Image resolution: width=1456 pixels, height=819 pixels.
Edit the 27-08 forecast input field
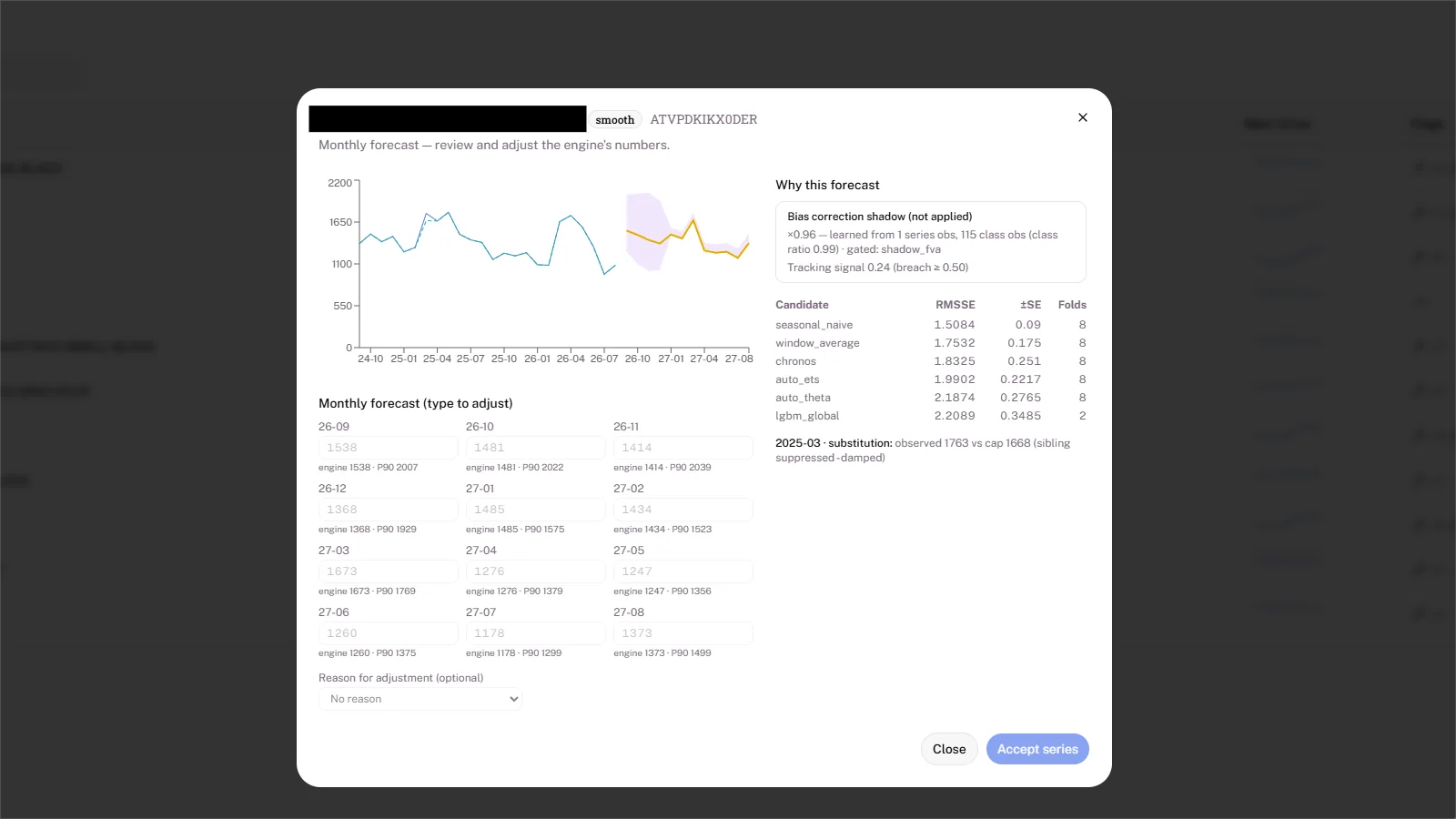[683, 633]
